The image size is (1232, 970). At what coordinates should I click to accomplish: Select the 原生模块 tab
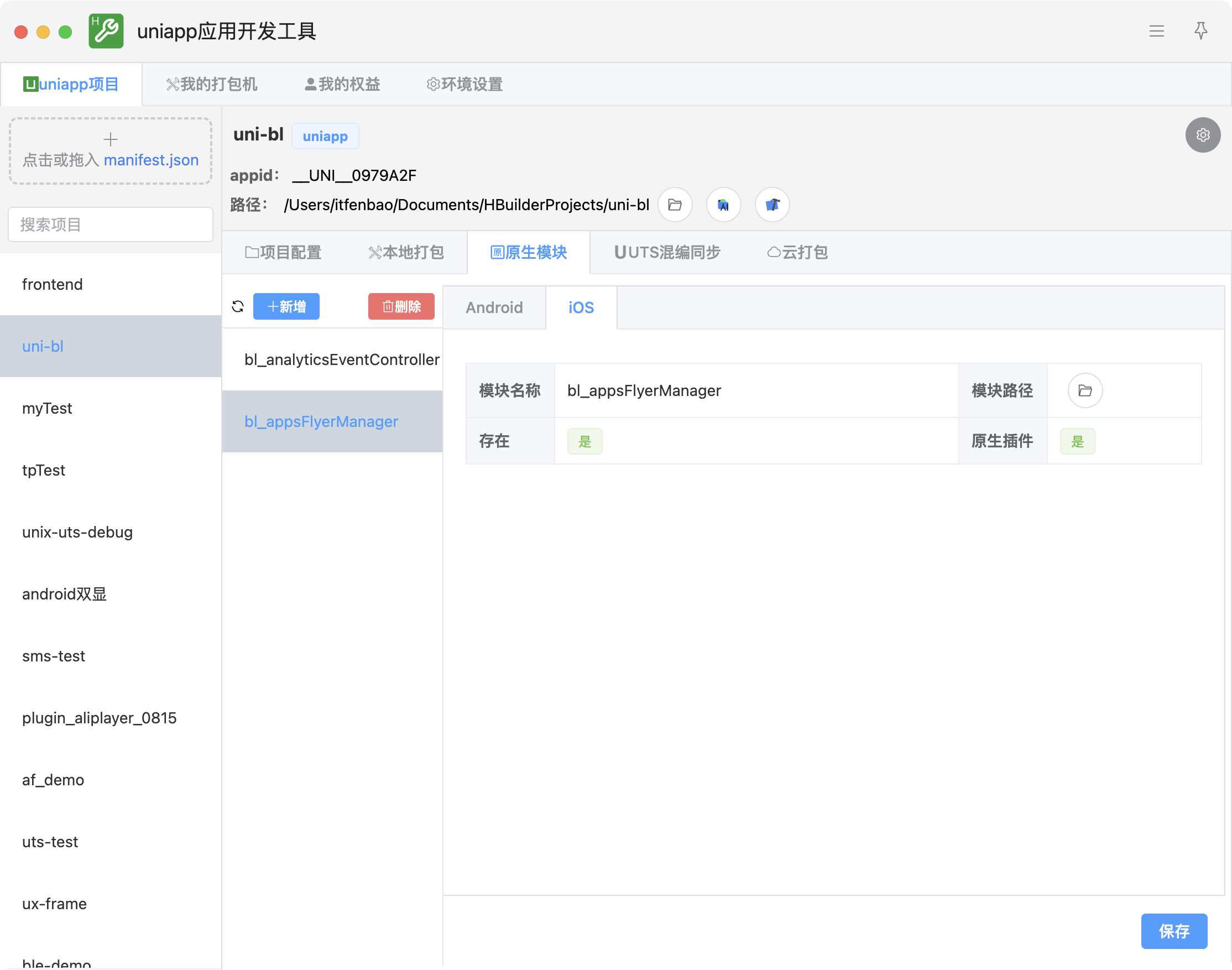point(529,253)
